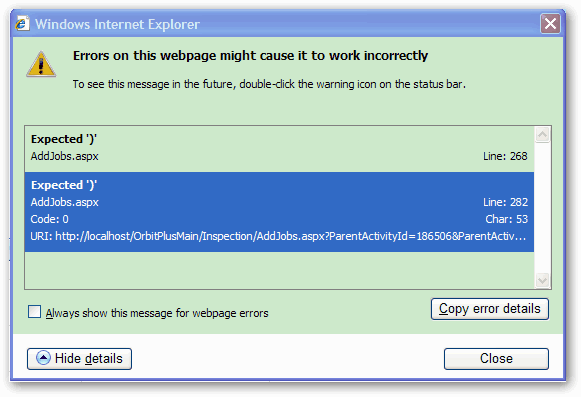This screenshot has height=397, width=581.
Task: Click the scrollbar up arrow in error list
Action: tap(542, 135)
